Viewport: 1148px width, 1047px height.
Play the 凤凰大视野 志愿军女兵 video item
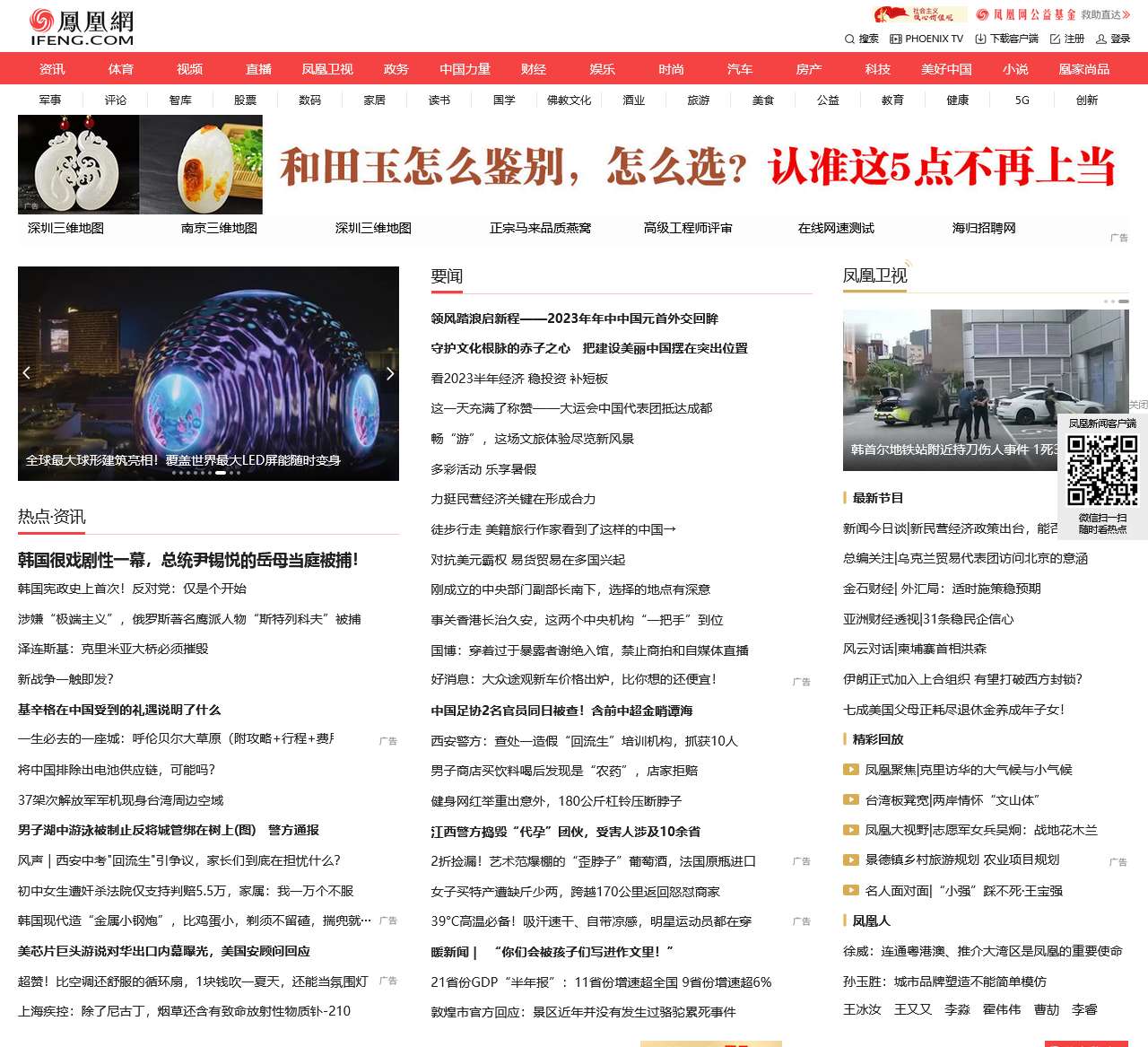pos(970,830)
